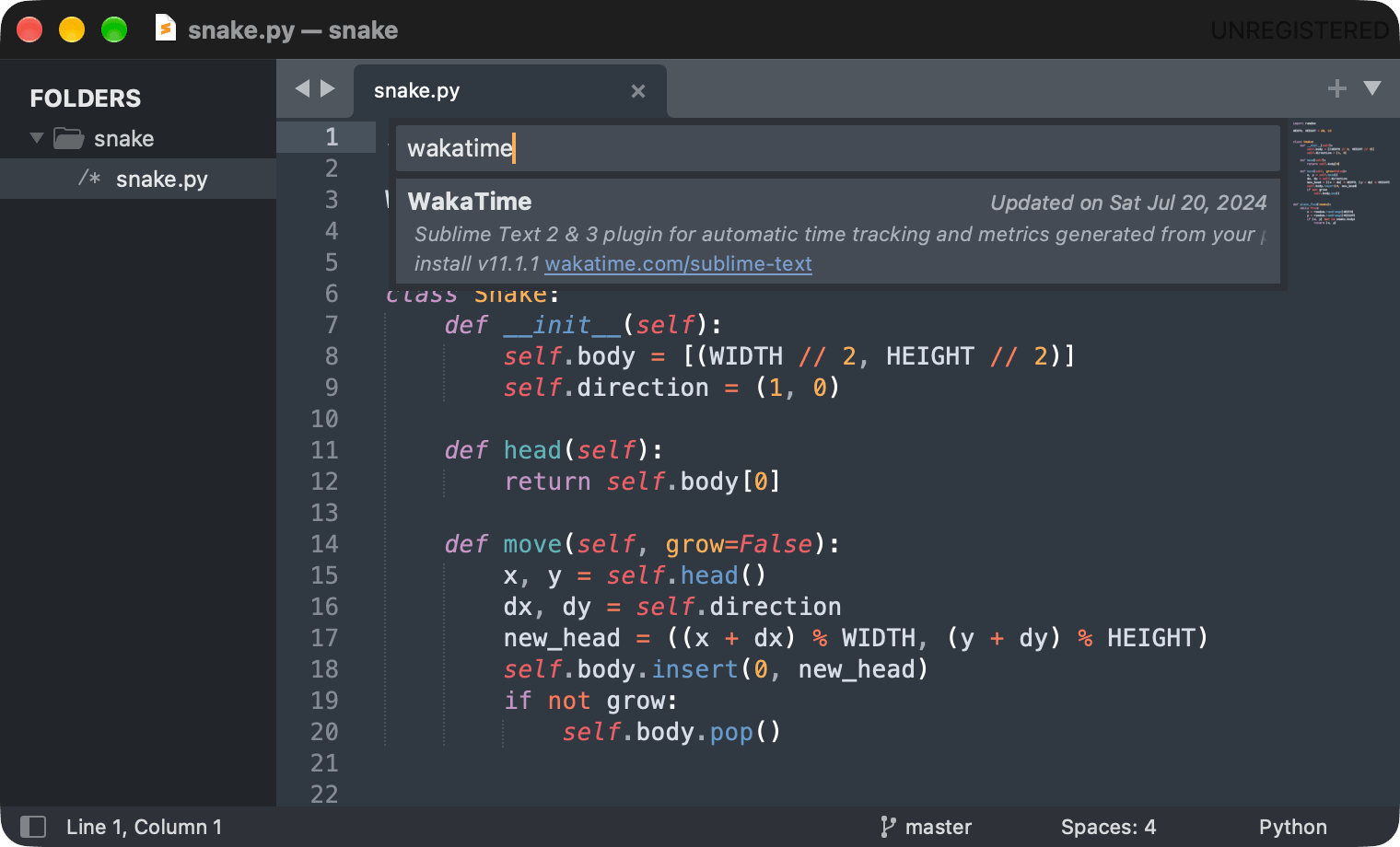Click line number 7 in the gutter
Viewport: 1400px width, 847px height.
(332, 324)
